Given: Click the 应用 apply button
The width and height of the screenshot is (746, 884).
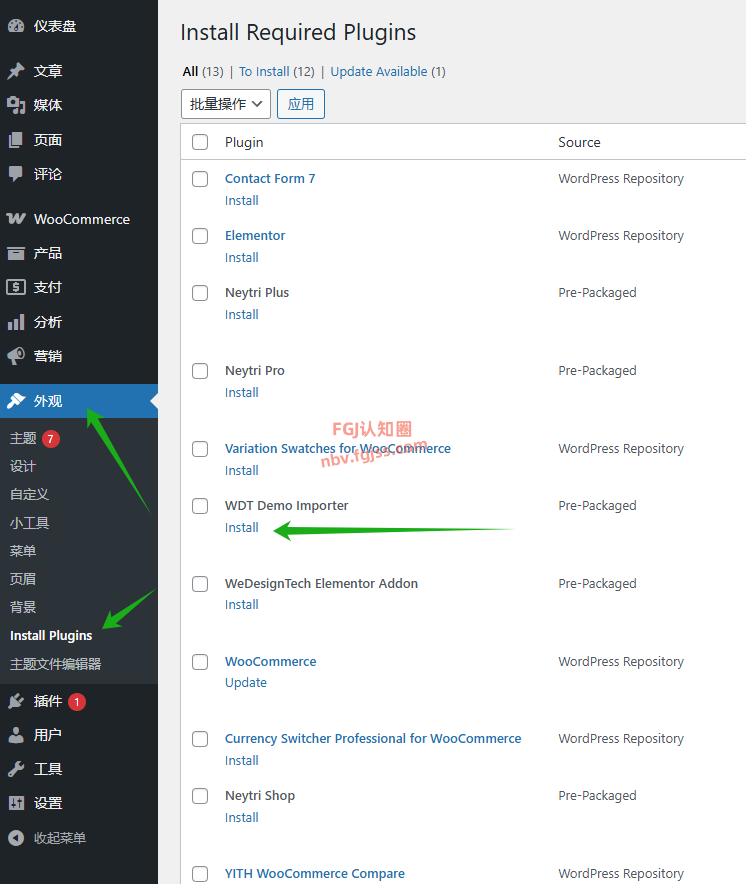Looking at the screenshot, I should coord(301,104).
